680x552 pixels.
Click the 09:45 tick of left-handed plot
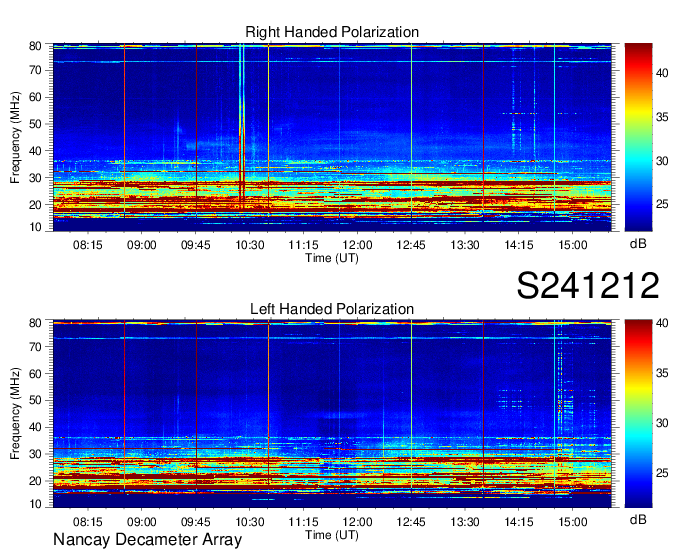click(196, 522)
